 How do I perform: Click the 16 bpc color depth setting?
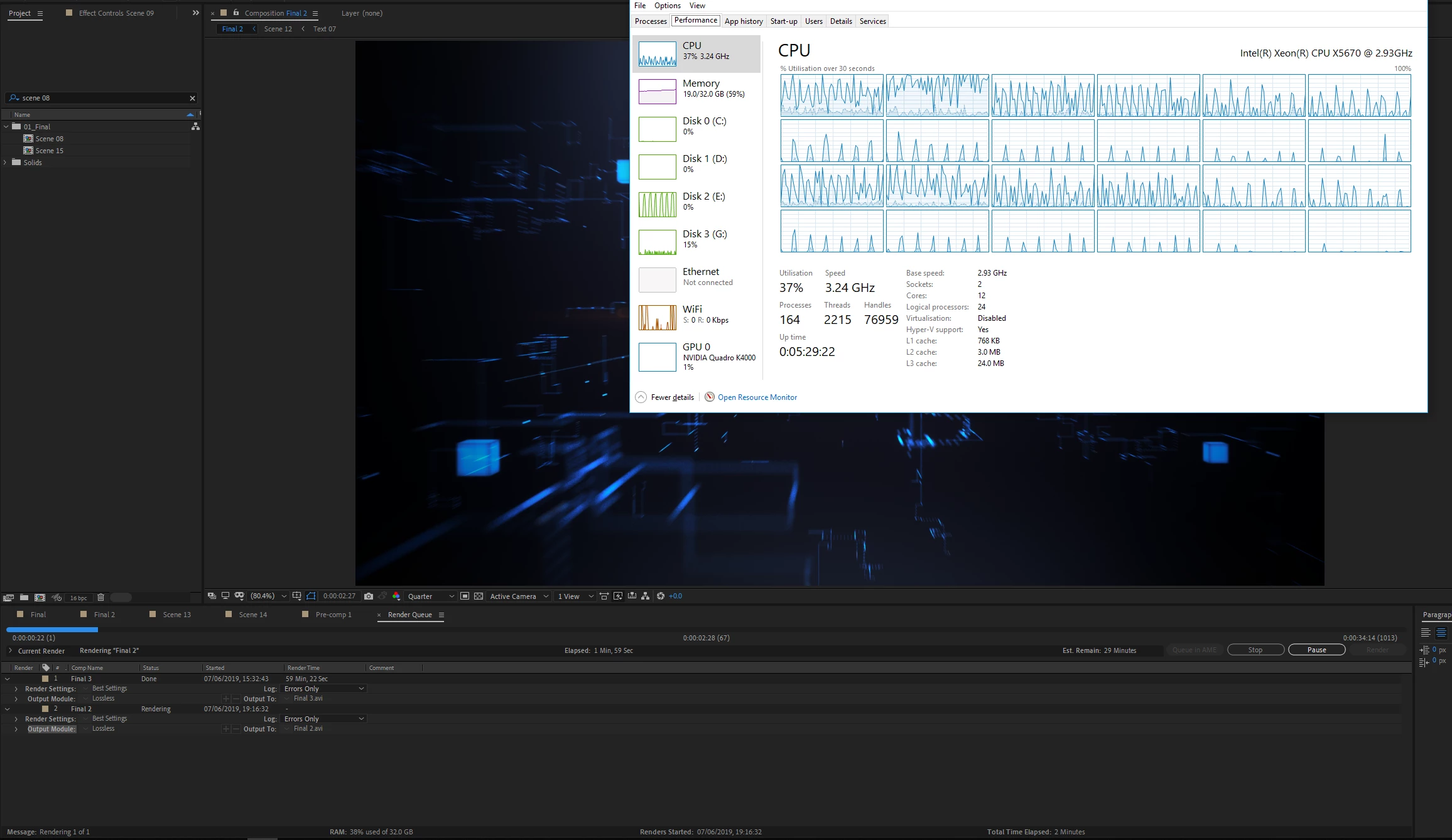[79, 598]
